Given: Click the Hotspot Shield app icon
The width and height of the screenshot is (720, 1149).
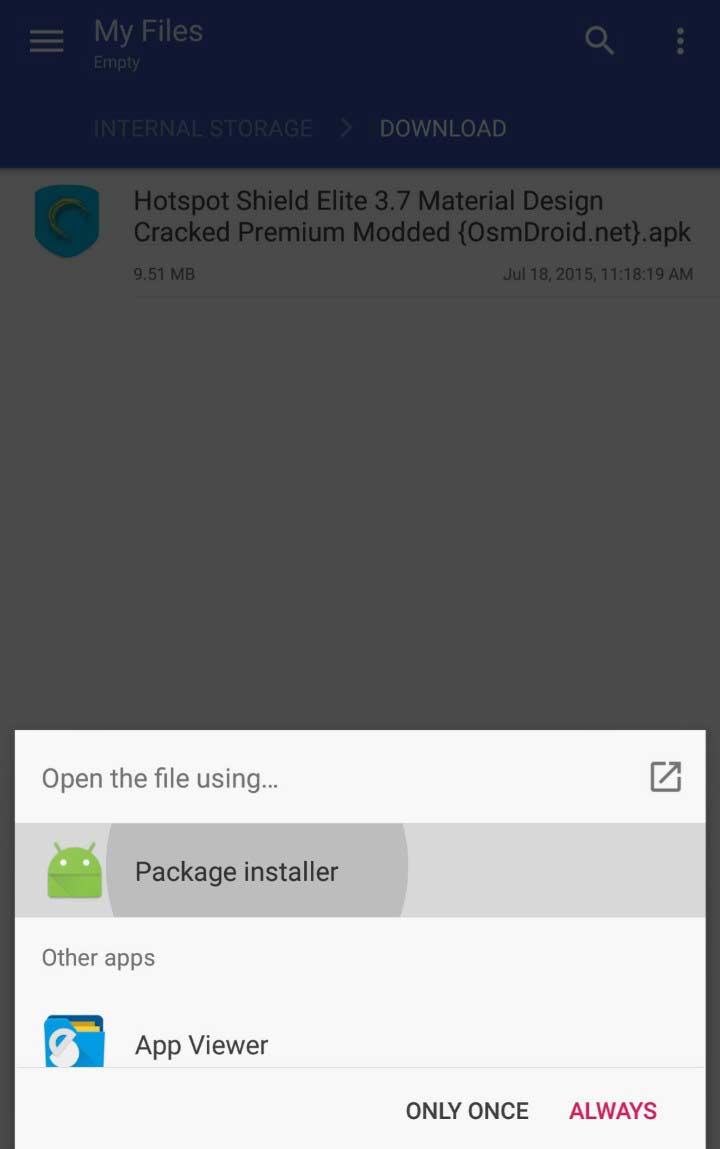Looking at the screenshot, I should [x=67, y=221].
